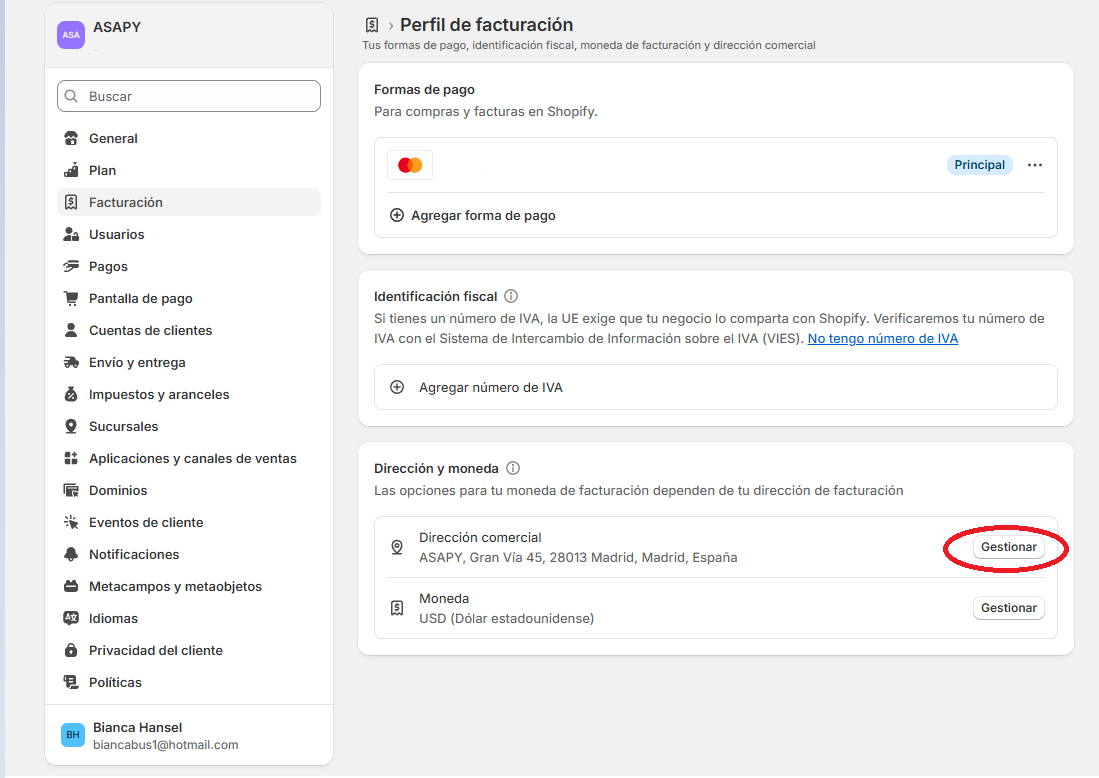This screenshot has height=778, width=1099.
Task: Click info icon next to Identificación fiscal
Action: pyautogui.click(x=511, y=296)
